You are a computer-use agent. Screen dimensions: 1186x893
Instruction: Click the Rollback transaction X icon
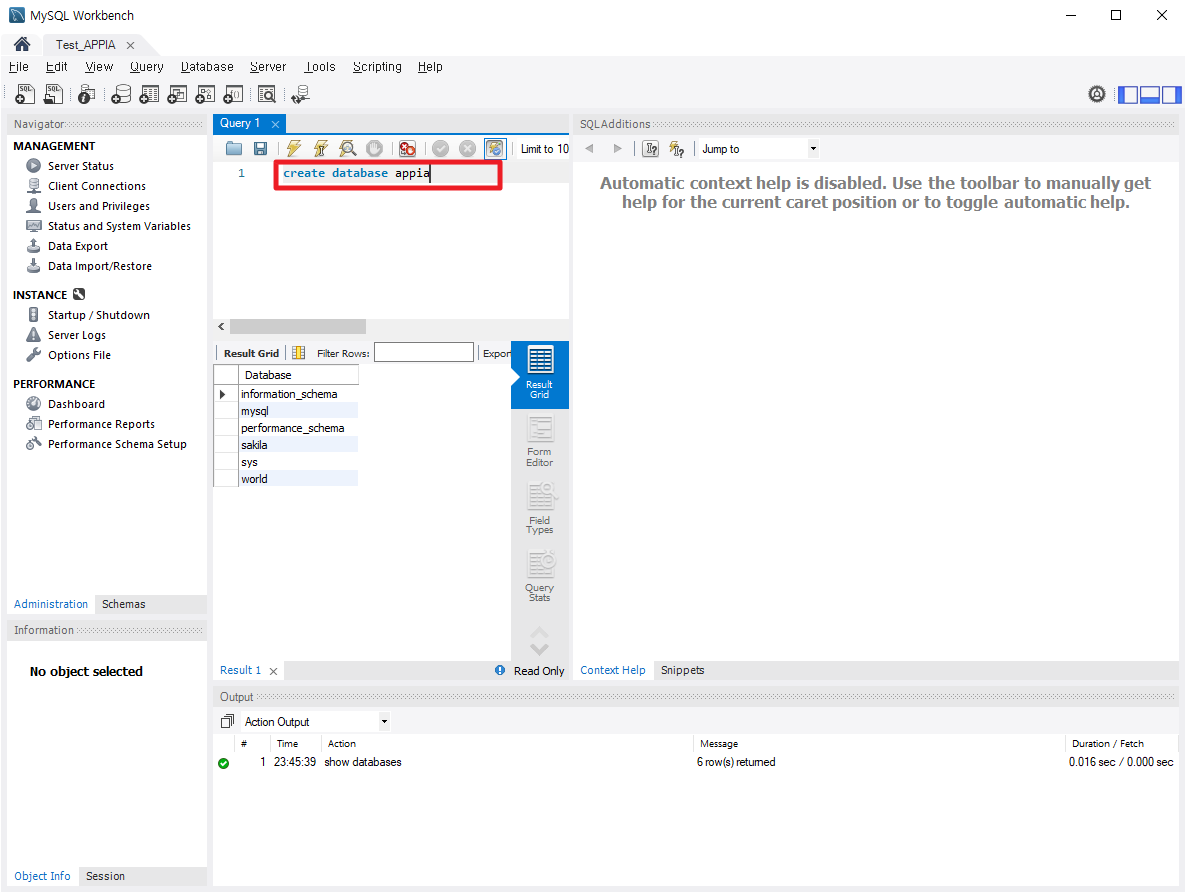(x=467, y=148)
